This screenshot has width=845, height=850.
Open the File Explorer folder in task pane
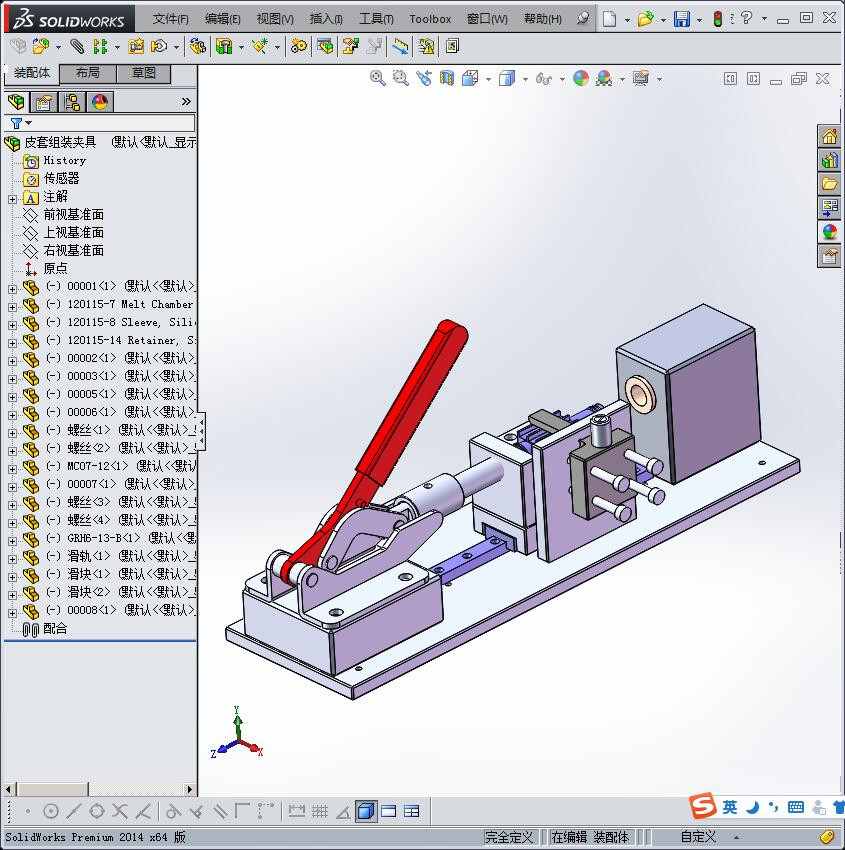coord(829,184)
